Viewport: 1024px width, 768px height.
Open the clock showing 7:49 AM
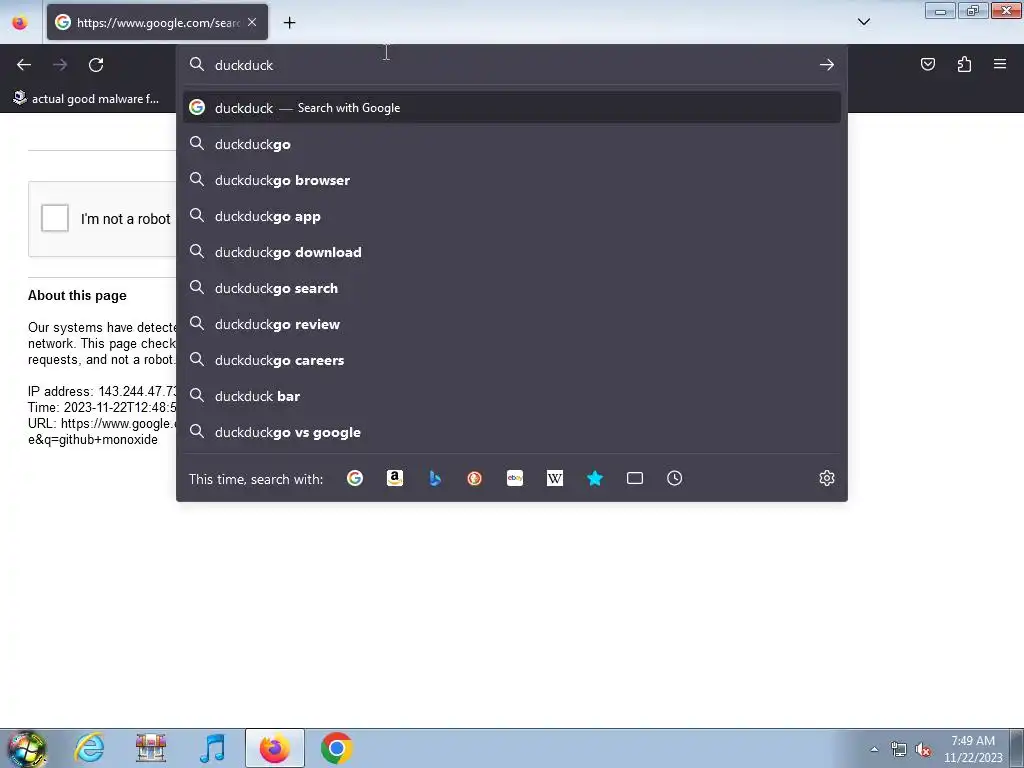point(973,749)
